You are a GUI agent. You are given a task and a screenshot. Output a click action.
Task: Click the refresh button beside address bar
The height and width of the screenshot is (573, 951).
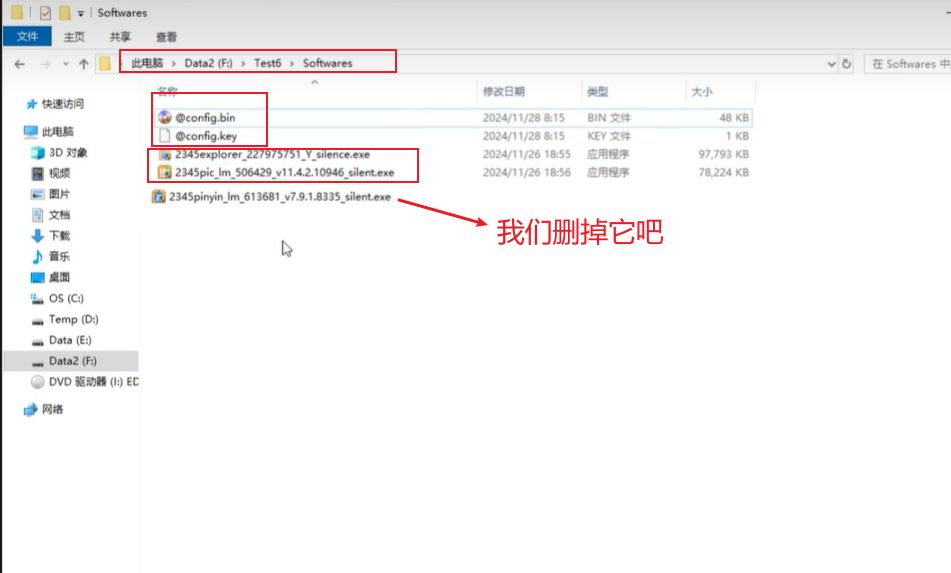pos(846,63)
